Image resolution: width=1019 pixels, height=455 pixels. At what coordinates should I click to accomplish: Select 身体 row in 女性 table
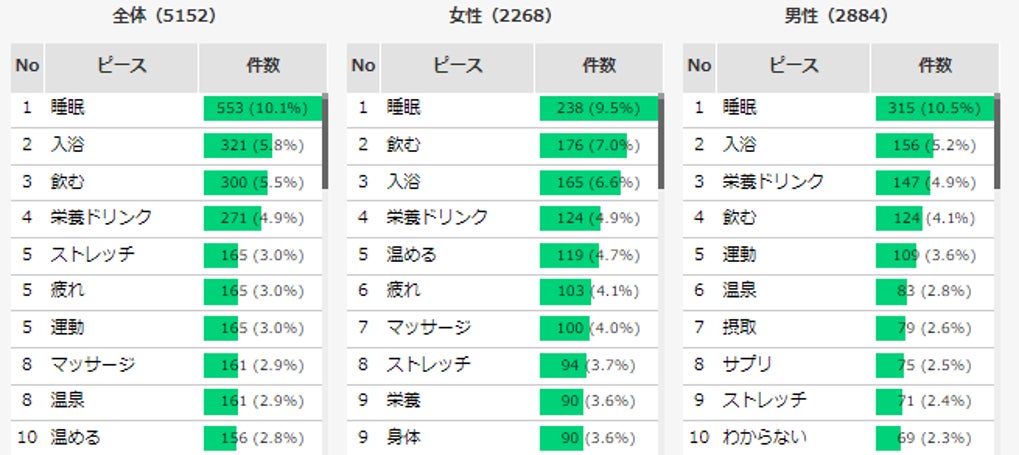[x=403, y=437]
